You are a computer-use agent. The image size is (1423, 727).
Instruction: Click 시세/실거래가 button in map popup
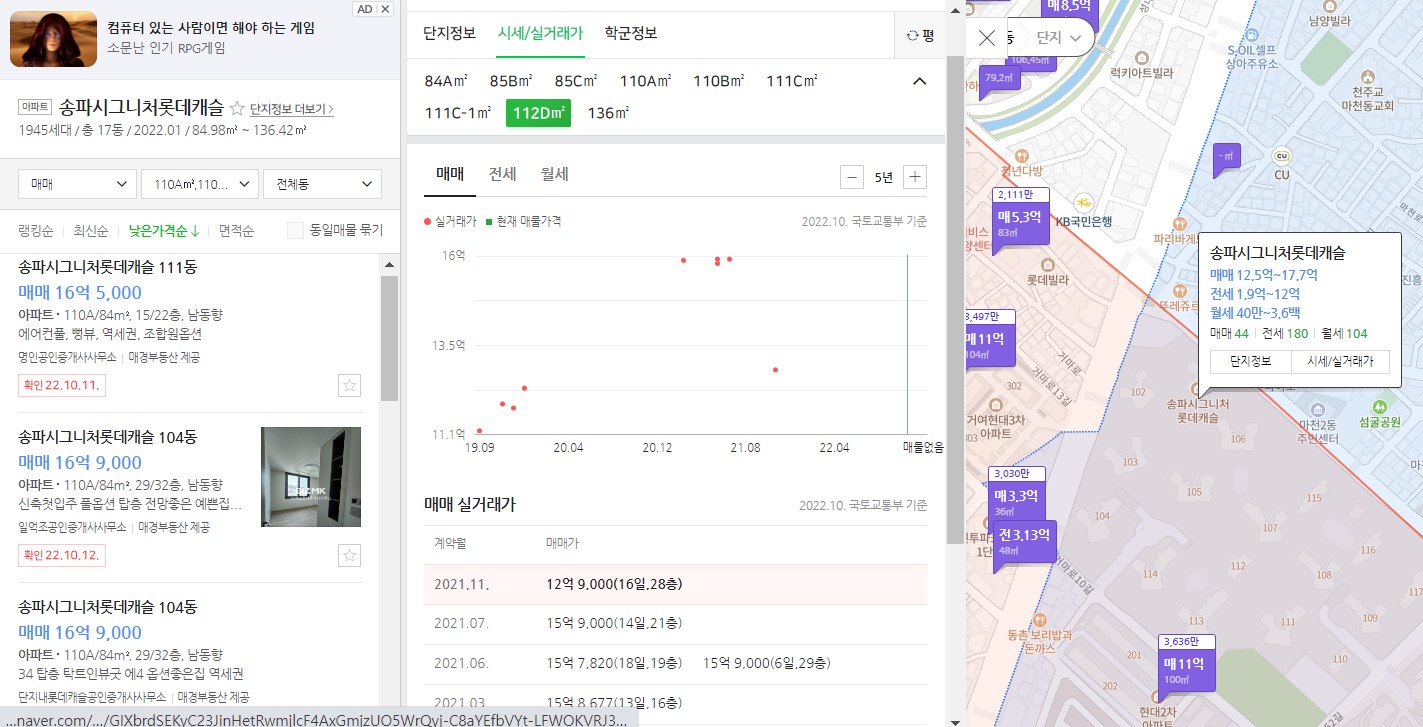[1340, 362]
